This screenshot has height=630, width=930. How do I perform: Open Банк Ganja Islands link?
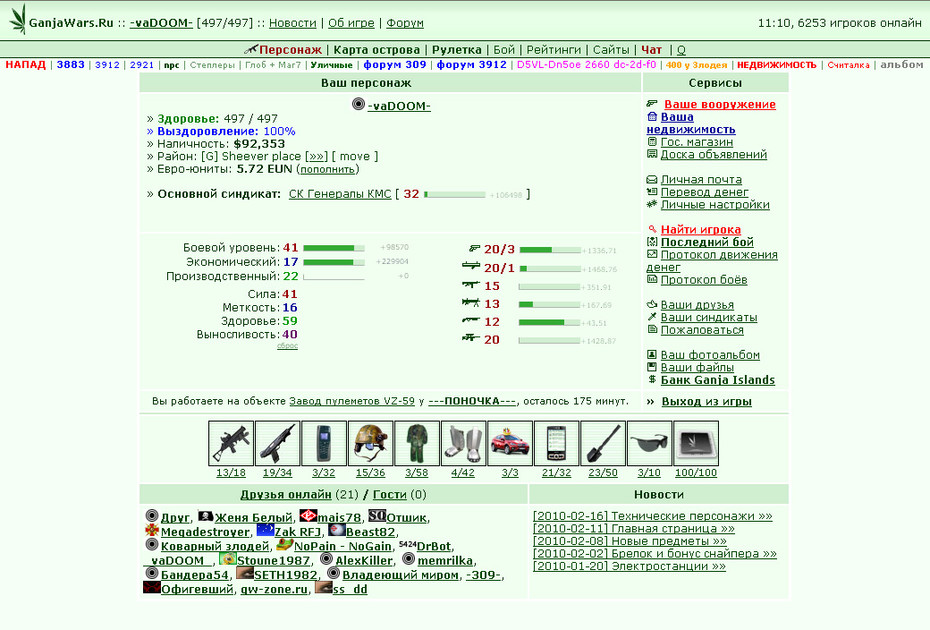pyautogui.click(x=718, y=380)
